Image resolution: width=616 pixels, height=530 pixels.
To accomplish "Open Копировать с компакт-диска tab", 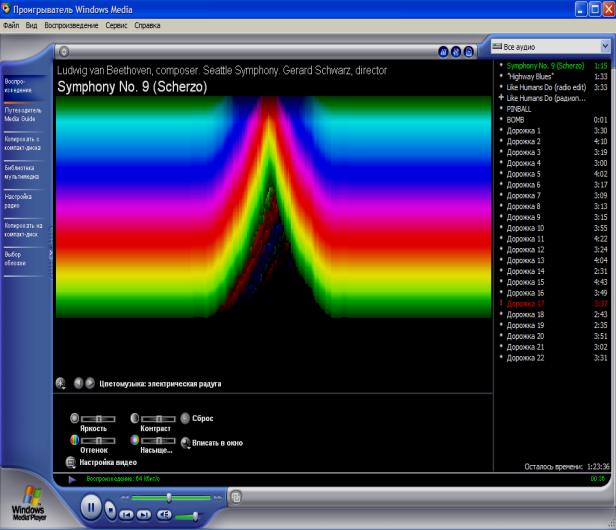I will point(24,144).
